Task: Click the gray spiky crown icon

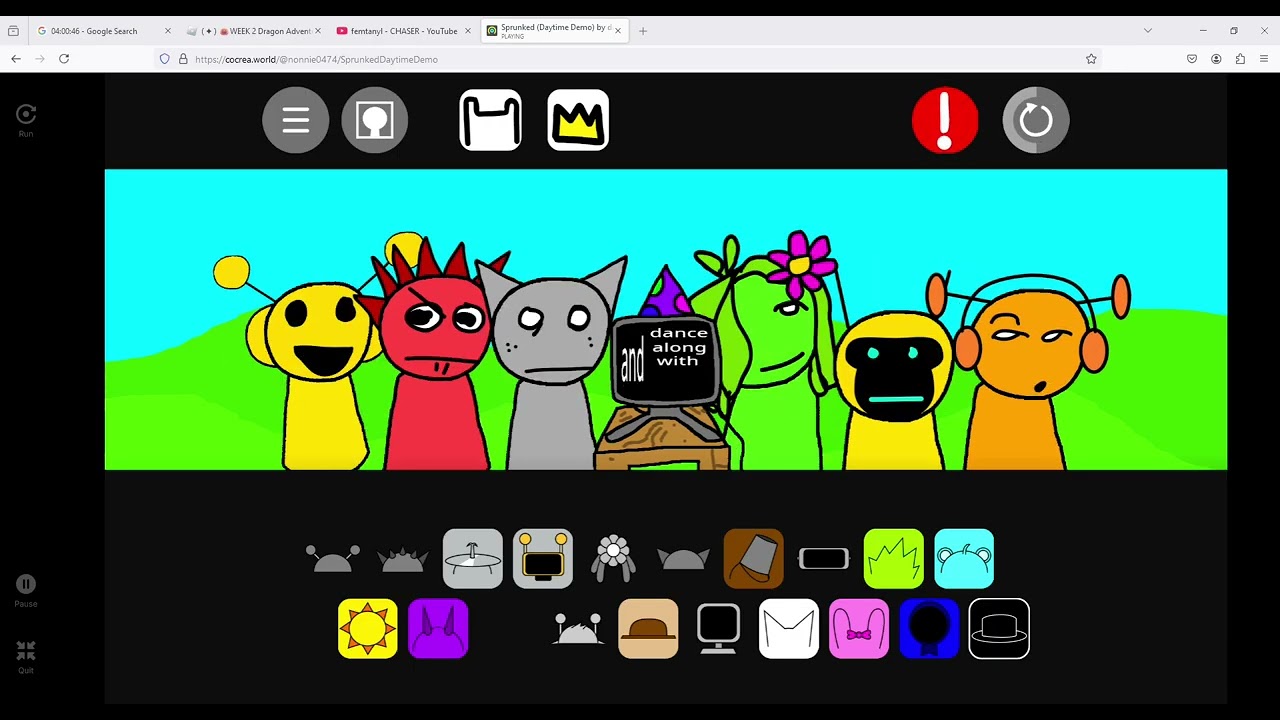Action: [403, 559]
